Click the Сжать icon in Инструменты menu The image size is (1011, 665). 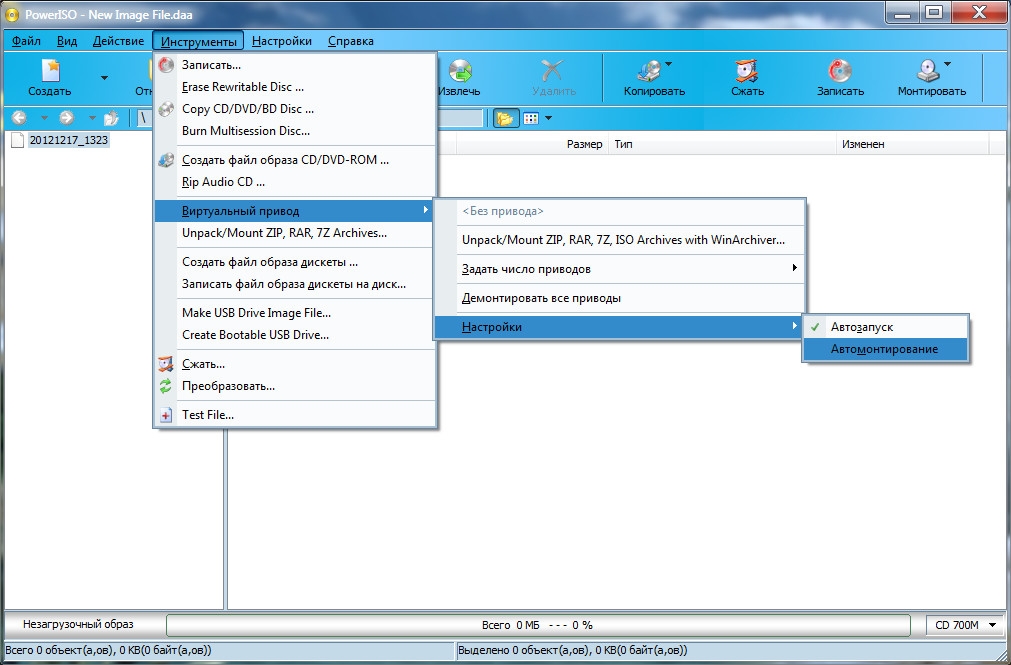(x=166, y=364)
